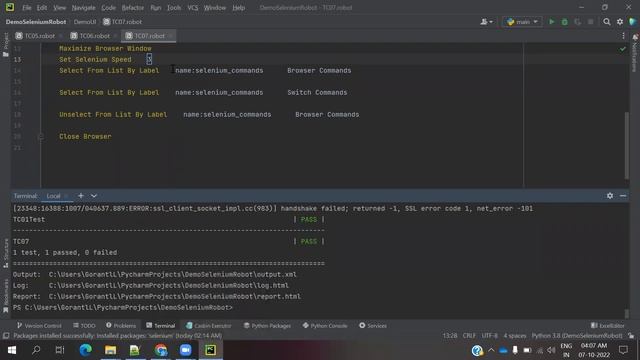Viewport: 640px width, 360px height.
Task: Click the editor vertical scrollbar
Action: click(x=627, y=145)
